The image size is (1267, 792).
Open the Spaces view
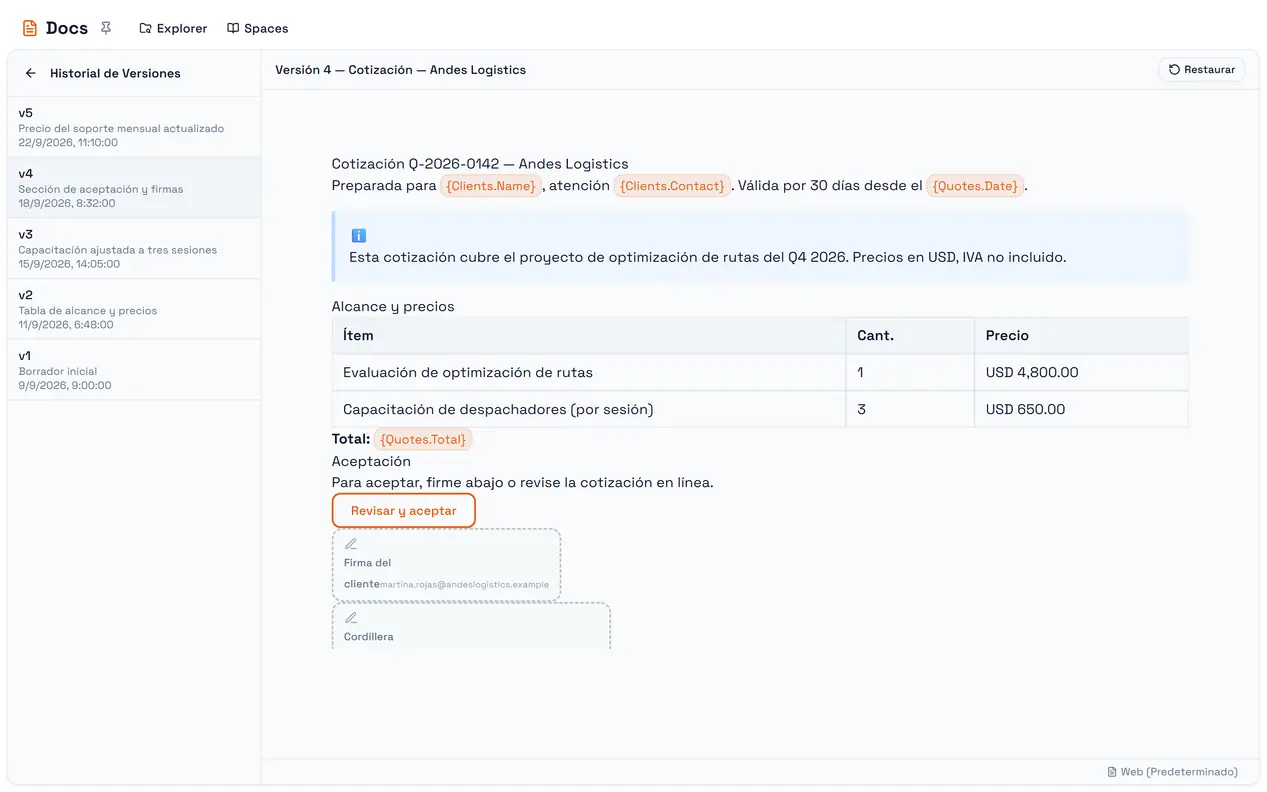258,28
